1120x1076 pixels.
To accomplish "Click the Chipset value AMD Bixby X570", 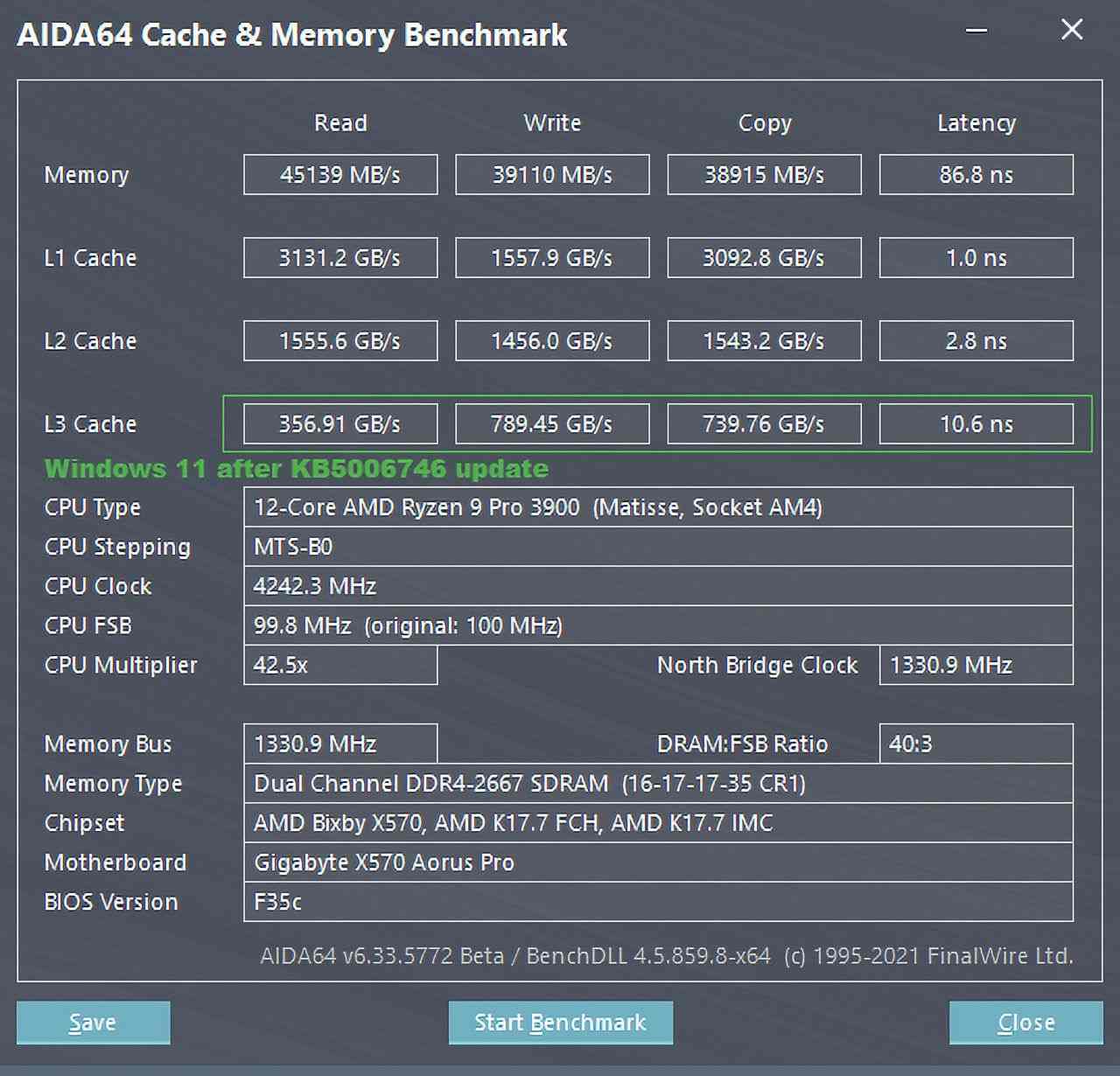I will point(658,822).
